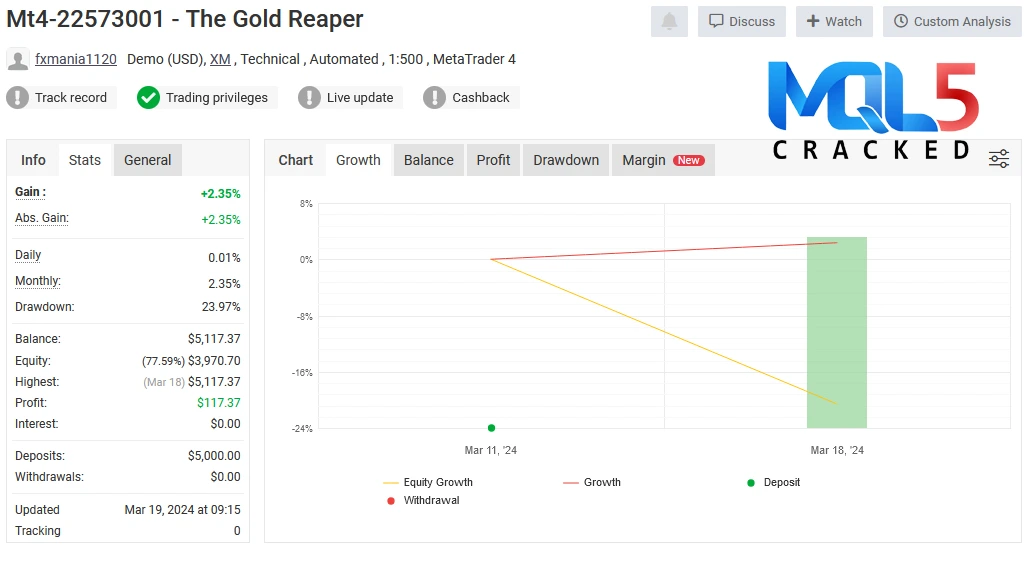Click the notification bell icon

[x=669, y=22]
